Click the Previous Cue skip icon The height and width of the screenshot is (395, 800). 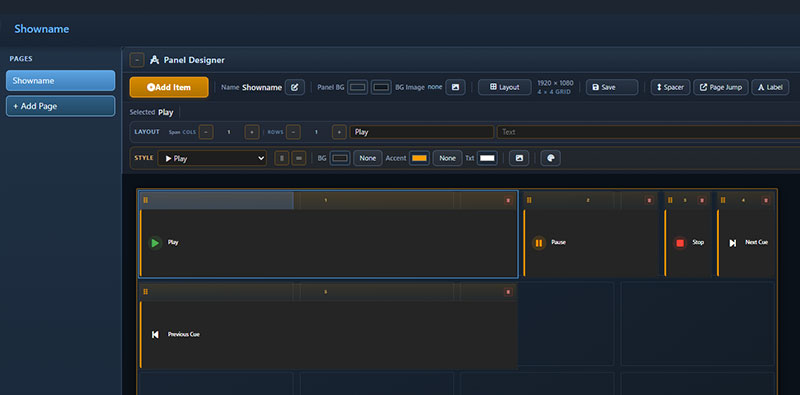155,335
